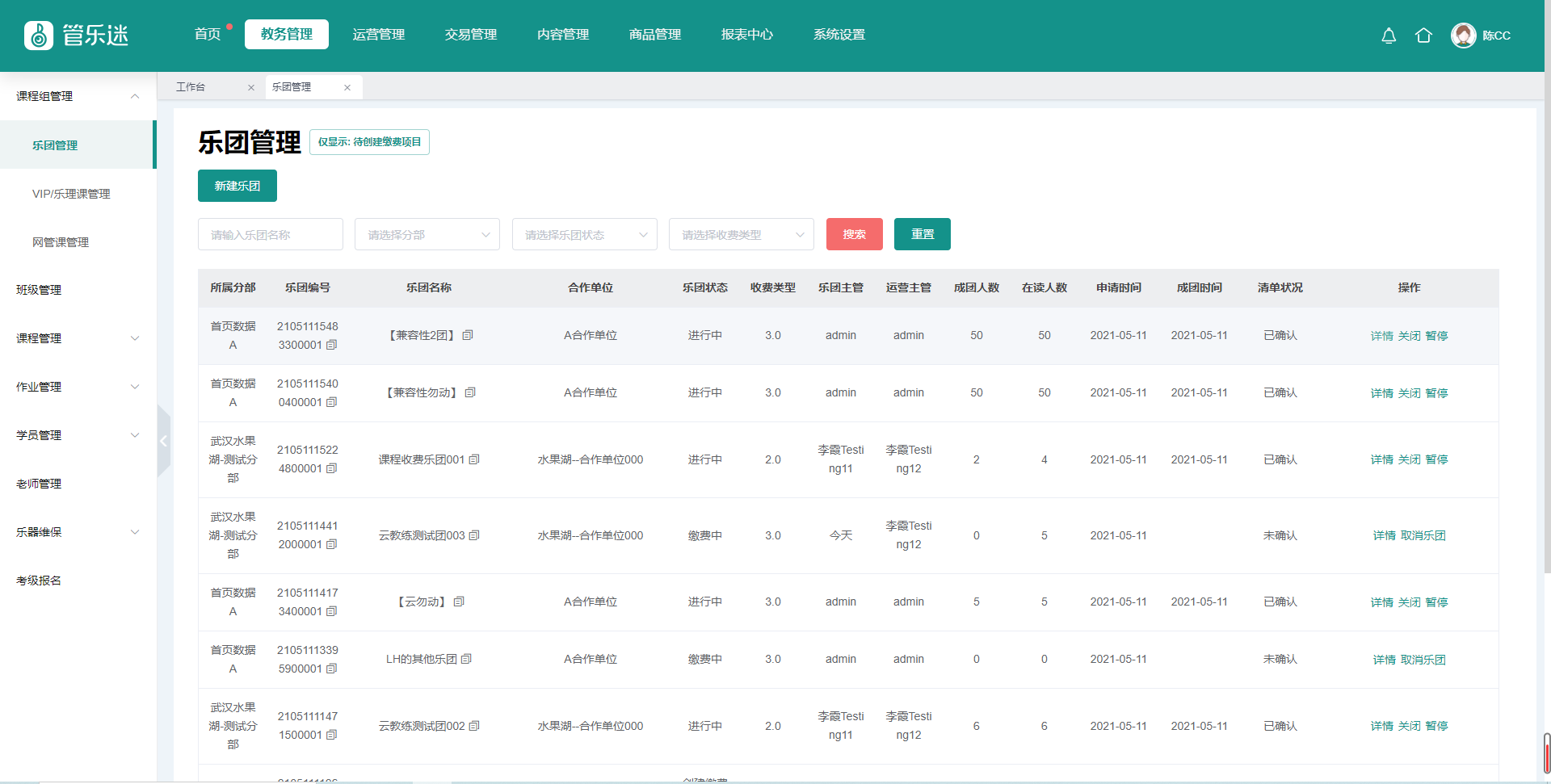
Task: Open the notification bell
Action: [1388, 36]
